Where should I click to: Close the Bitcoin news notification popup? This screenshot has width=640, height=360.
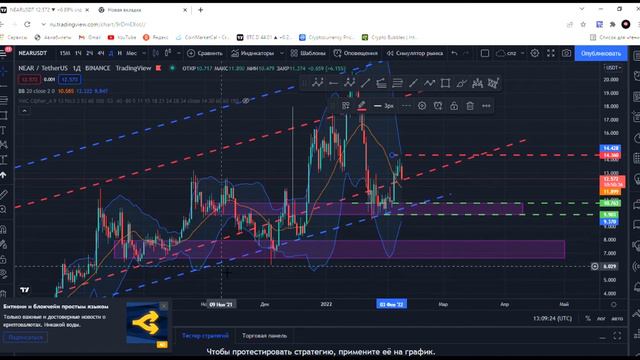(164, 306)
